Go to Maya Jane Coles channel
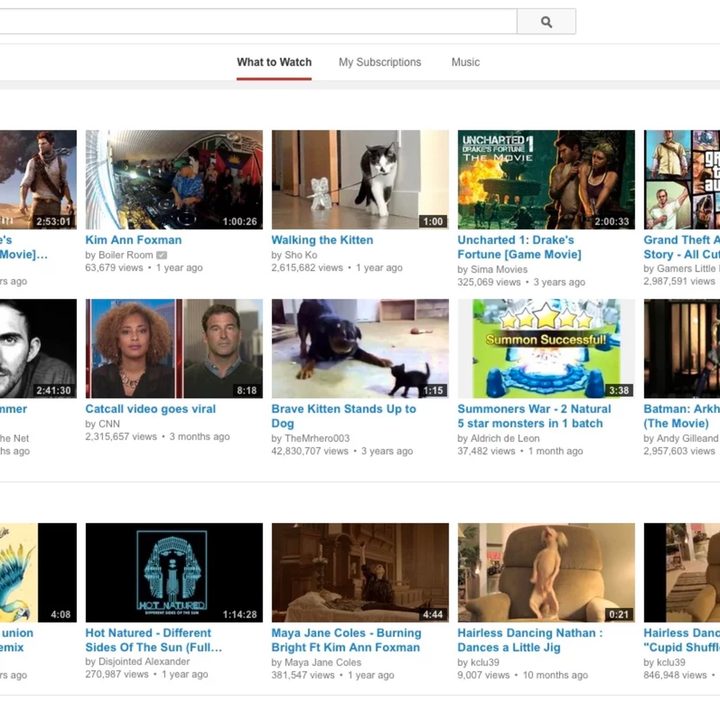Viewport: 720px width, 720px height. pos(323,663)
